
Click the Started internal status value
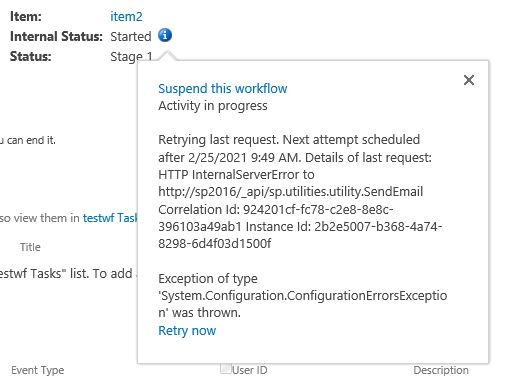tap(131, 36)
